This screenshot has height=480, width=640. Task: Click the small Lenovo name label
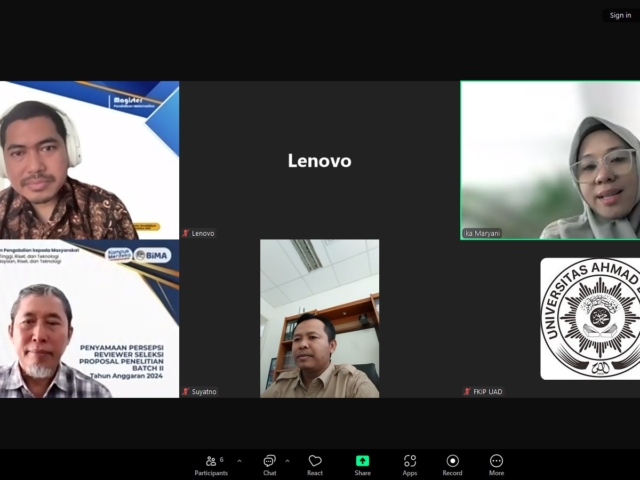[x=203, y=233]
